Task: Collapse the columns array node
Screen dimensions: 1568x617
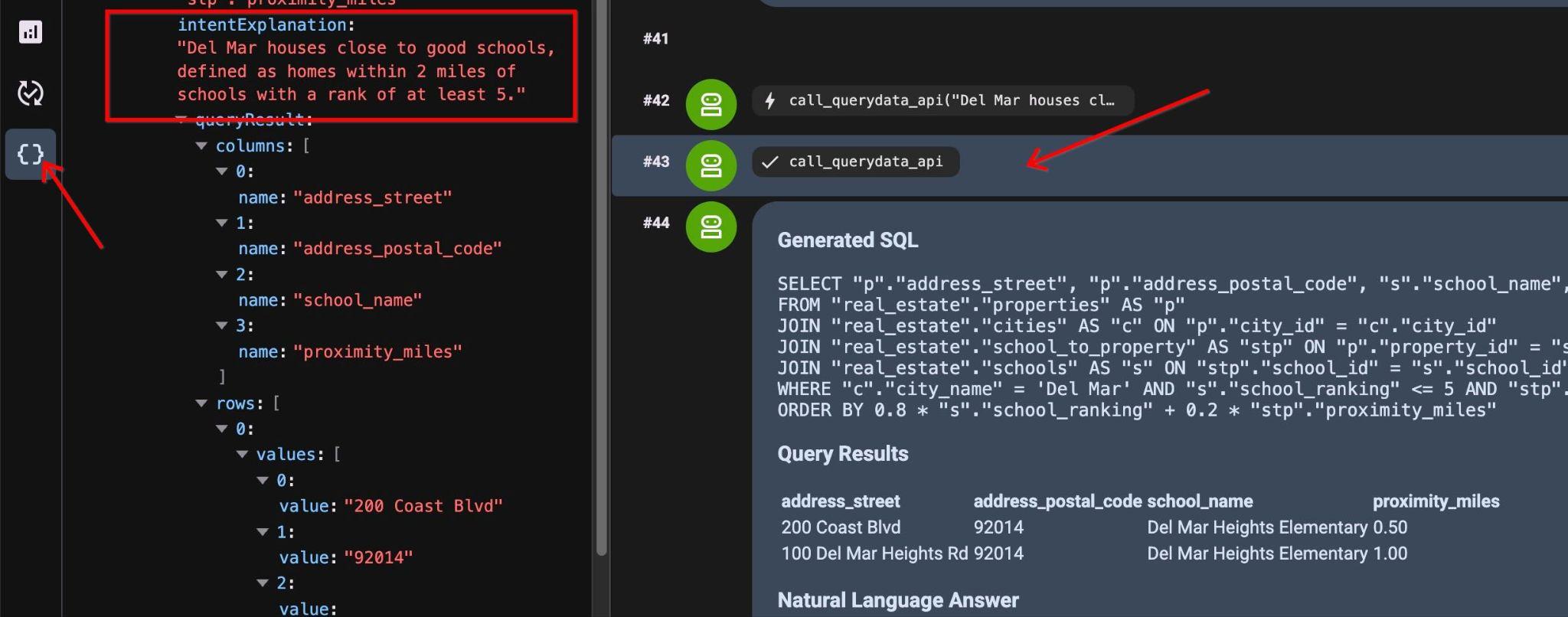Action: (201, 146)
